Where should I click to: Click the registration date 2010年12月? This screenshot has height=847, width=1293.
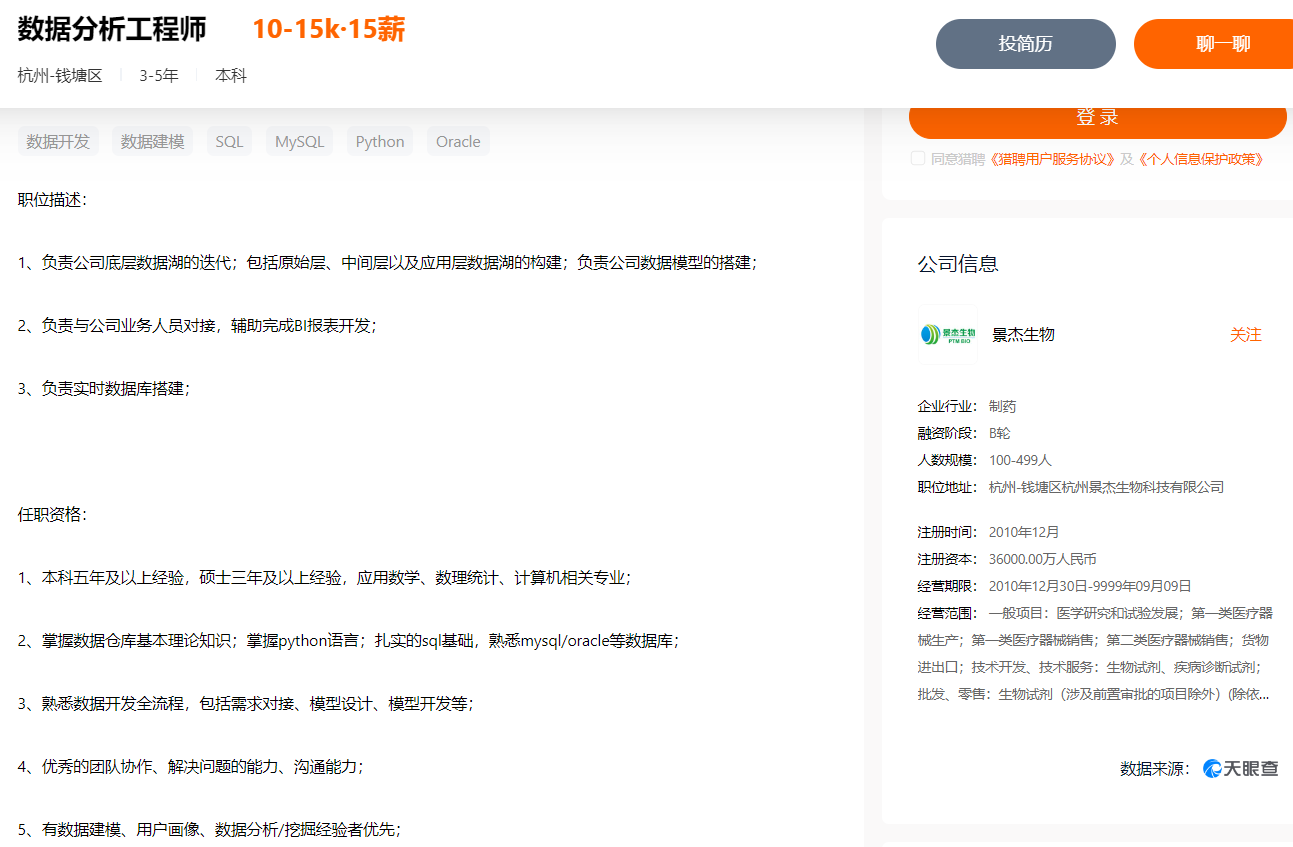pos(1024,533)
